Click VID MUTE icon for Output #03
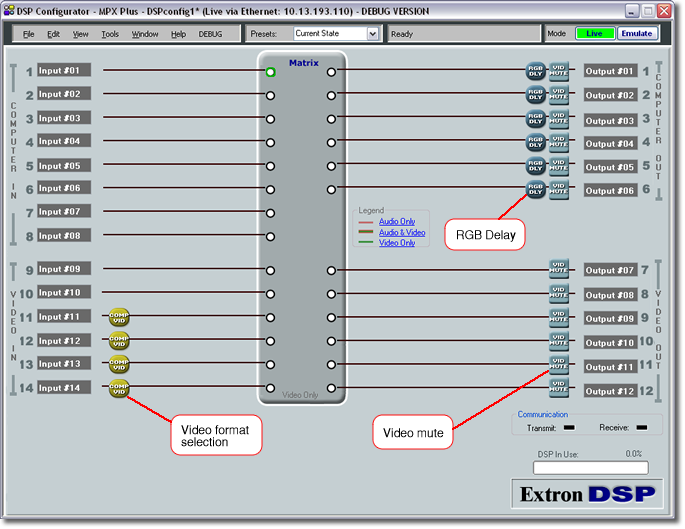685x529 pixels. click(559, 119)
